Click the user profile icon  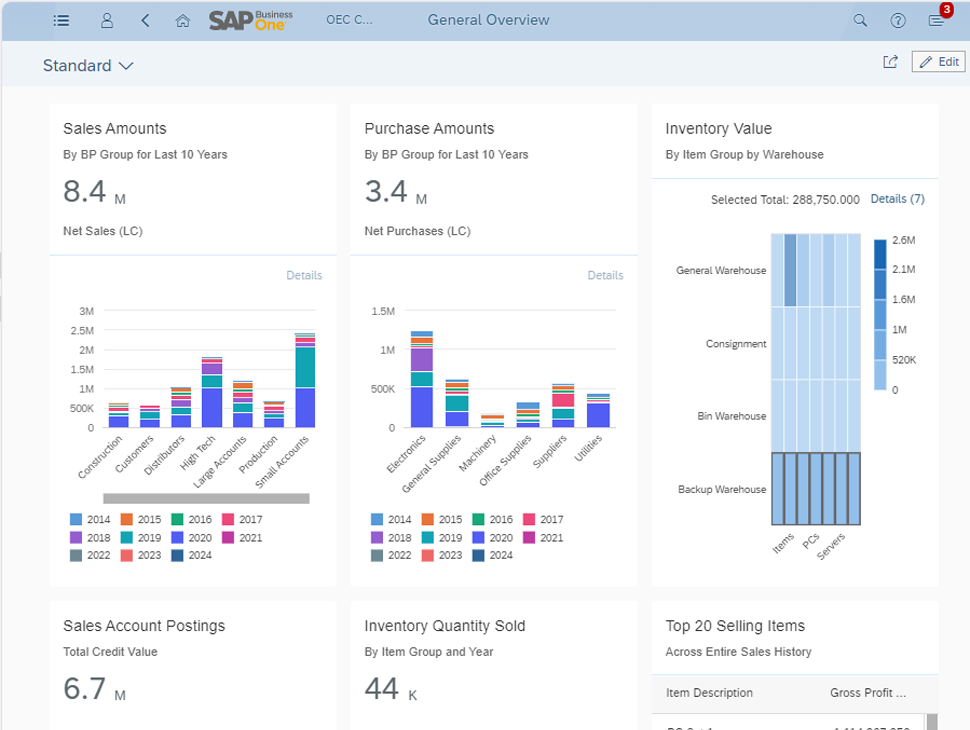pos(107,20)
